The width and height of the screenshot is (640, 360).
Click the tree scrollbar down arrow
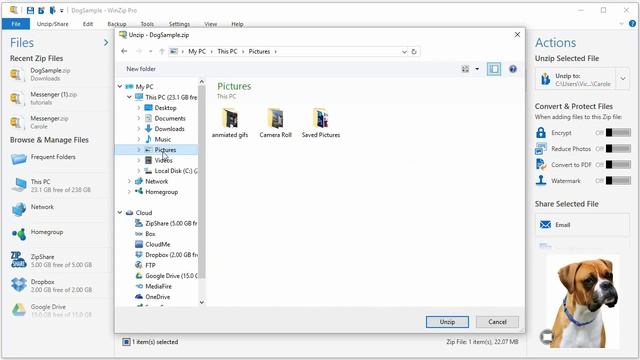point(202,302)
